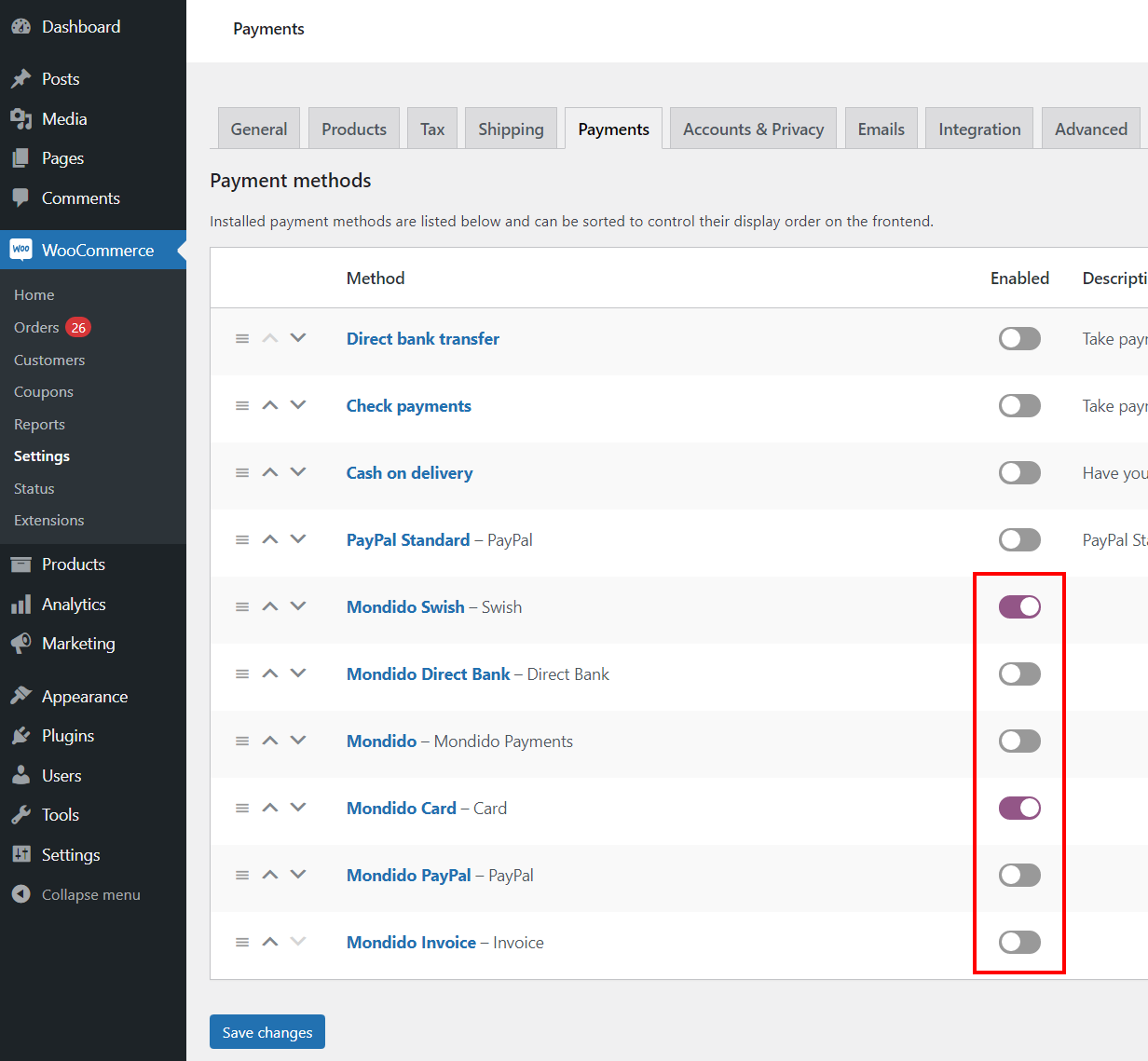Grab the drag handle for Mondido Direct Bank
Image resolution: width=1148 pixels, height=1061 pixels.
(242, 674)
